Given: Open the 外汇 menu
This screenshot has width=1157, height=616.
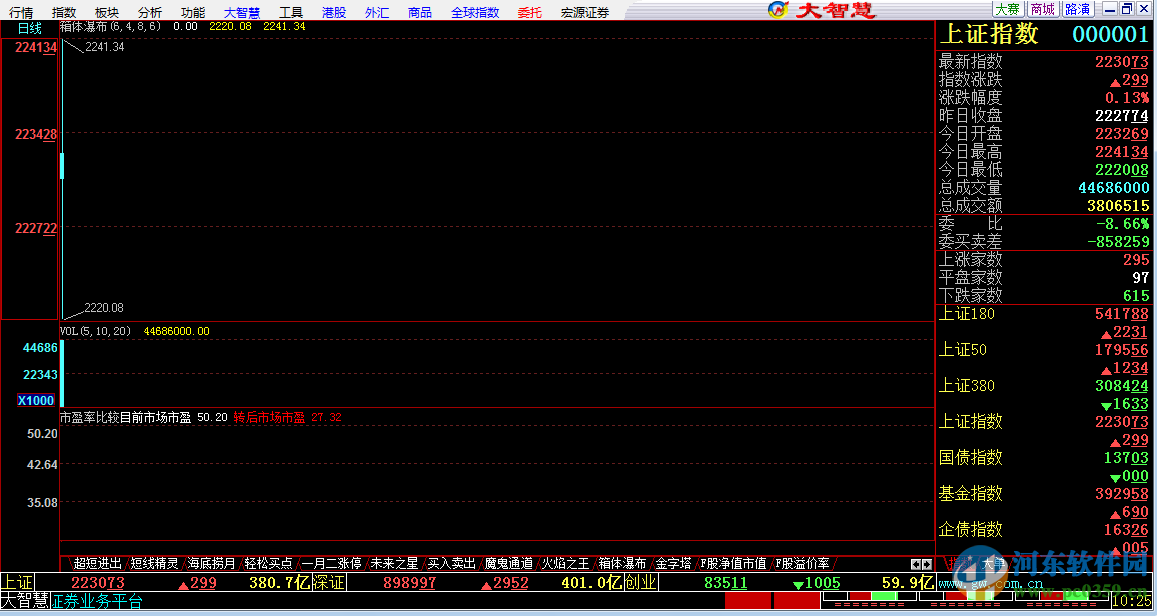Looking at the screenshot, I should tap(376, 12).
